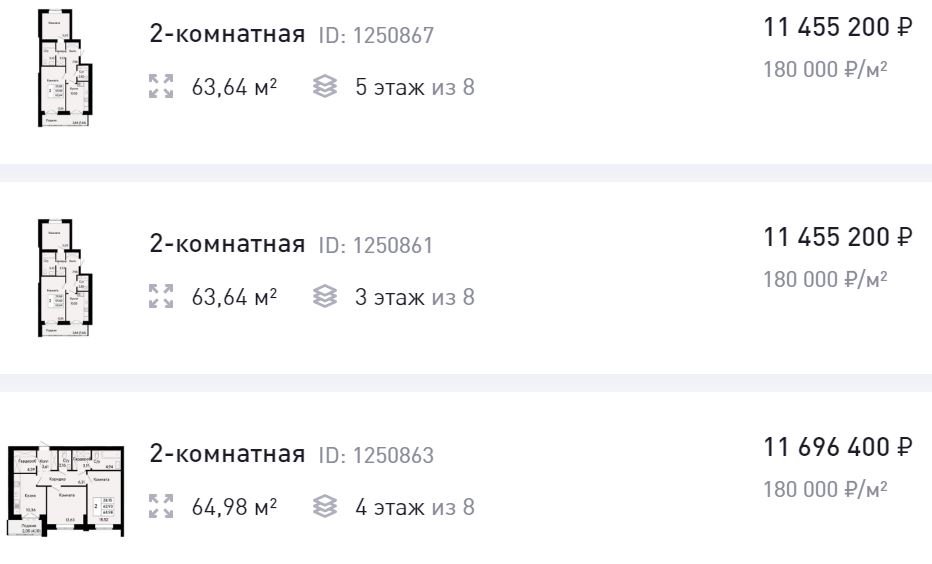Open floor plan thumbnail for ID 1250867

click(65, 68)
